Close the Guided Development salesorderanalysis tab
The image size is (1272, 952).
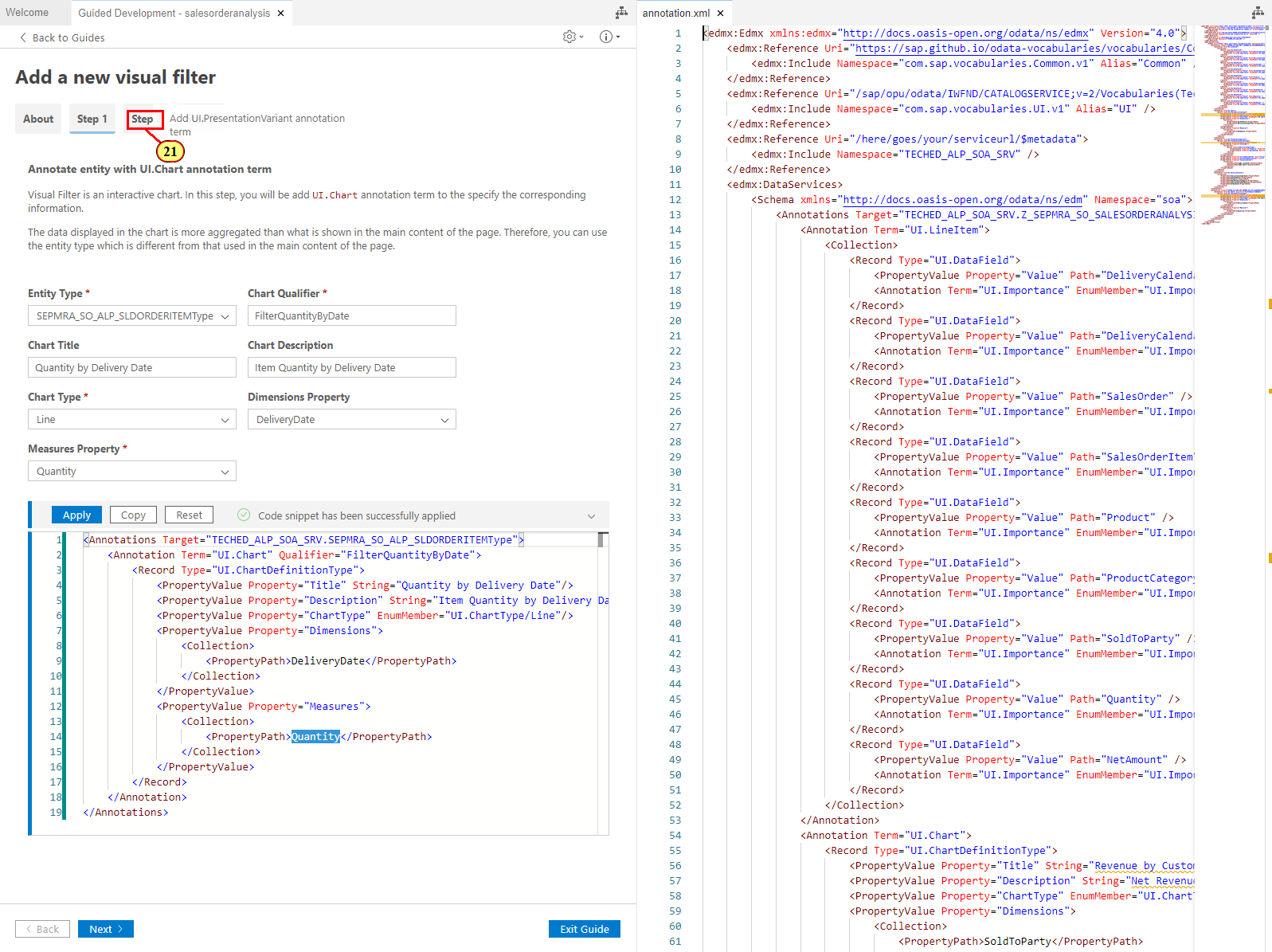coord(280,13)
